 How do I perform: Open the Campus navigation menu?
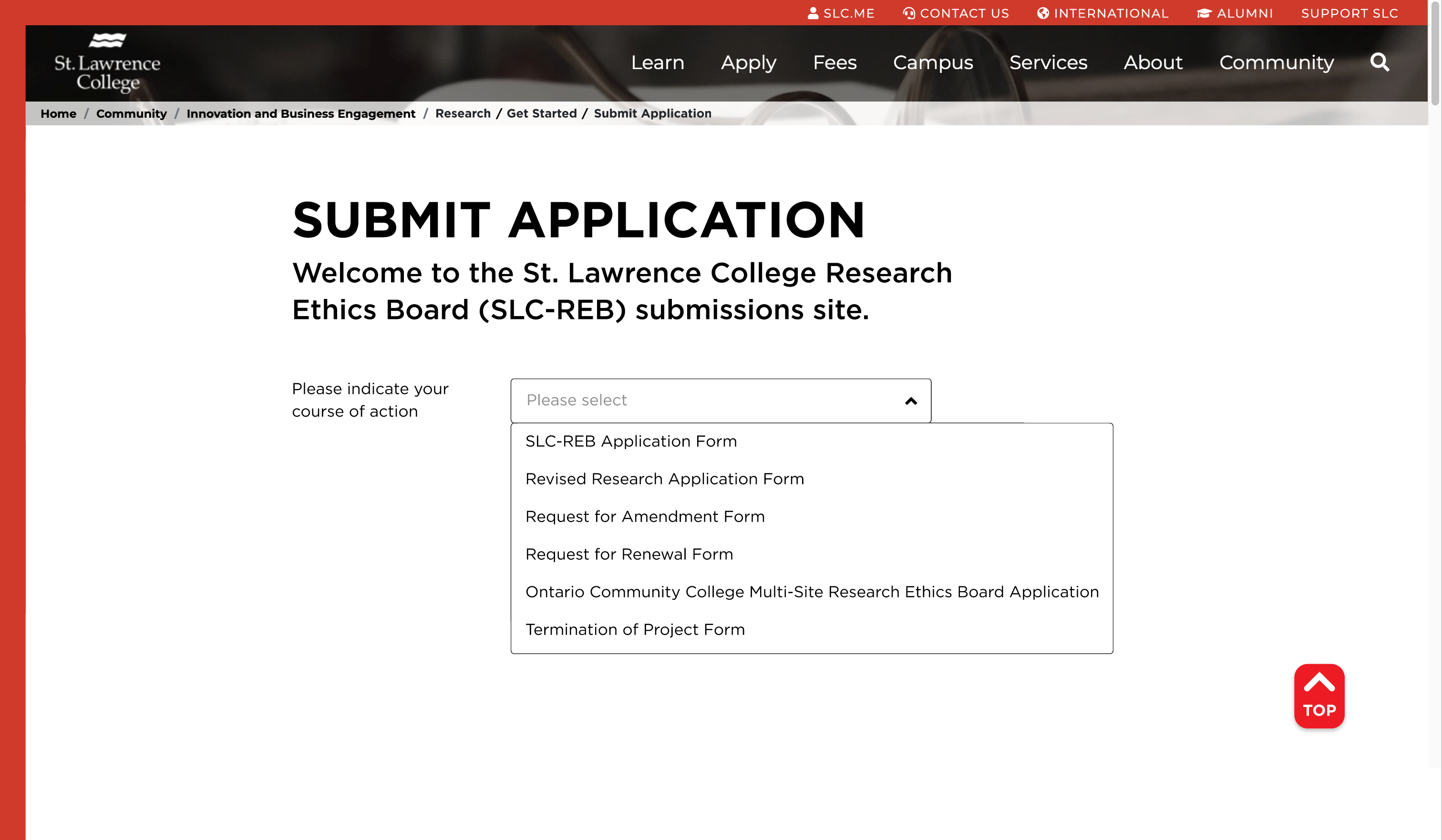click(933, 62)
